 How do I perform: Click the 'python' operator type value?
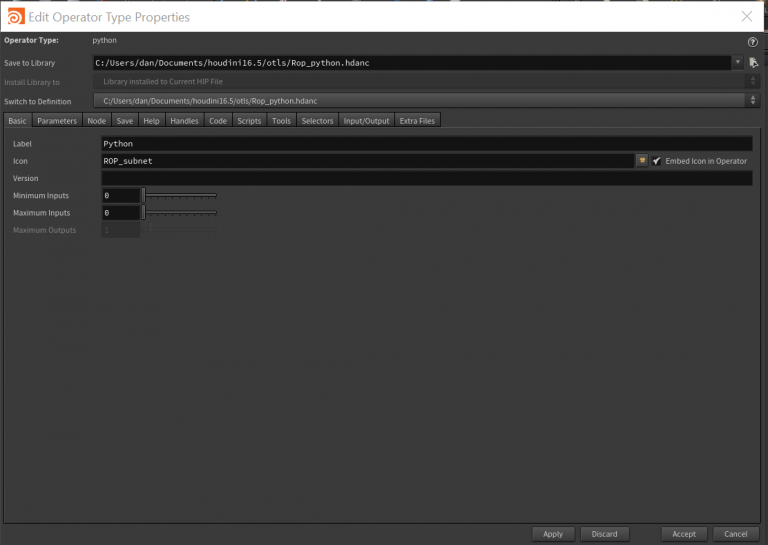coord(104,40)
